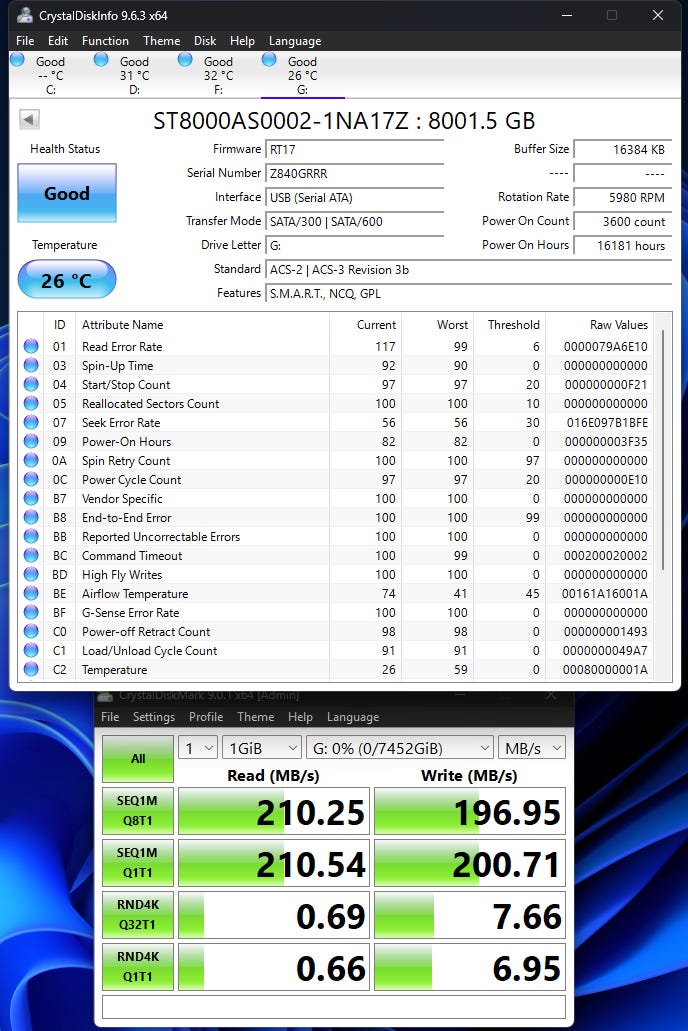Click the 210.25 sequential read result

pyautogui.click(x=274, y=811)
